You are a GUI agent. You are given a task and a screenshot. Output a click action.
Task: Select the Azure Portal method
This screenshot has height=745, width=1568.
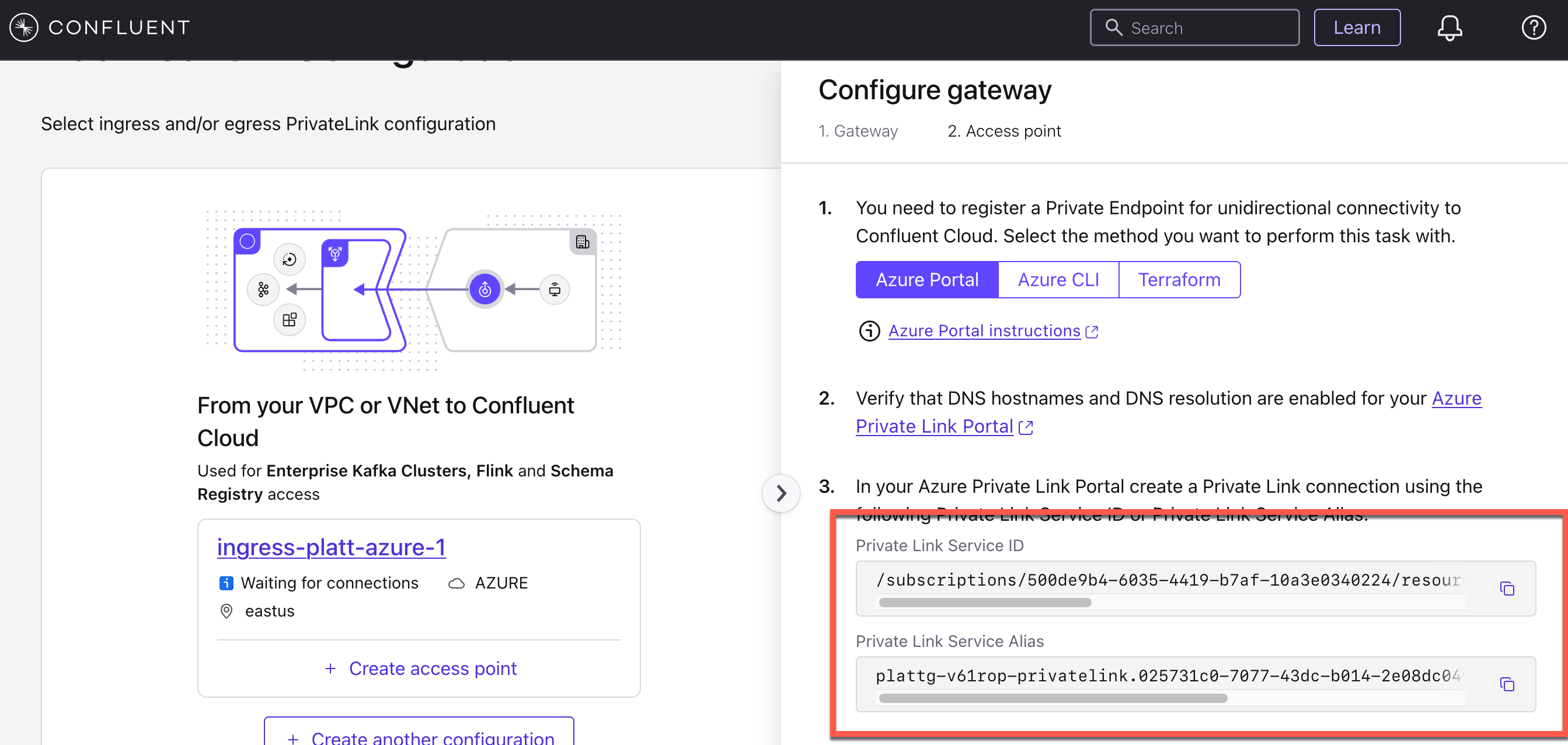pos(927,279)
